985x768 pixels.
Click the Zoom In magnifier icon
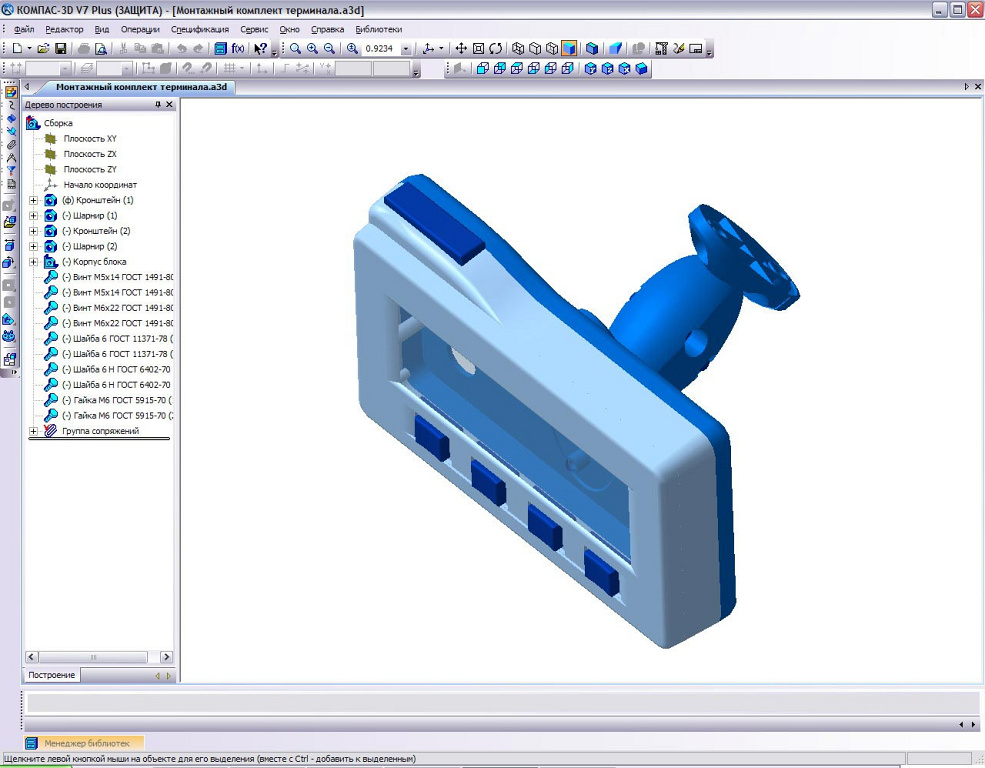tap(312, 48)
